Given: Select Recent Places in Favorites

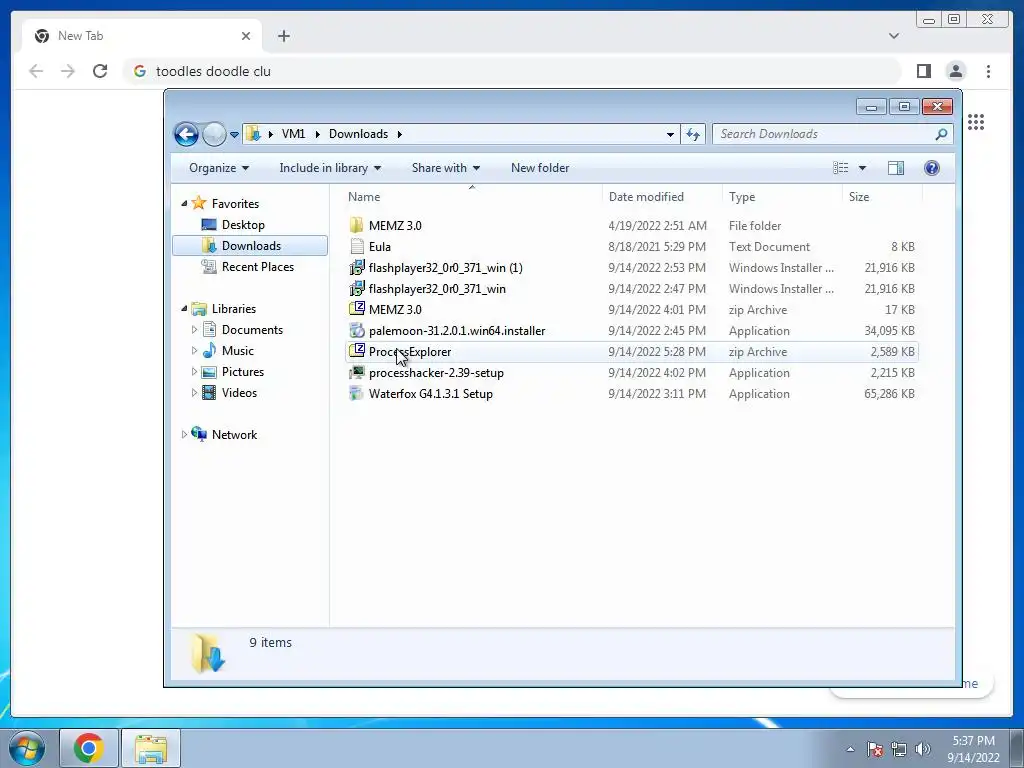Looking at the screenshot, I should [257, 266].
